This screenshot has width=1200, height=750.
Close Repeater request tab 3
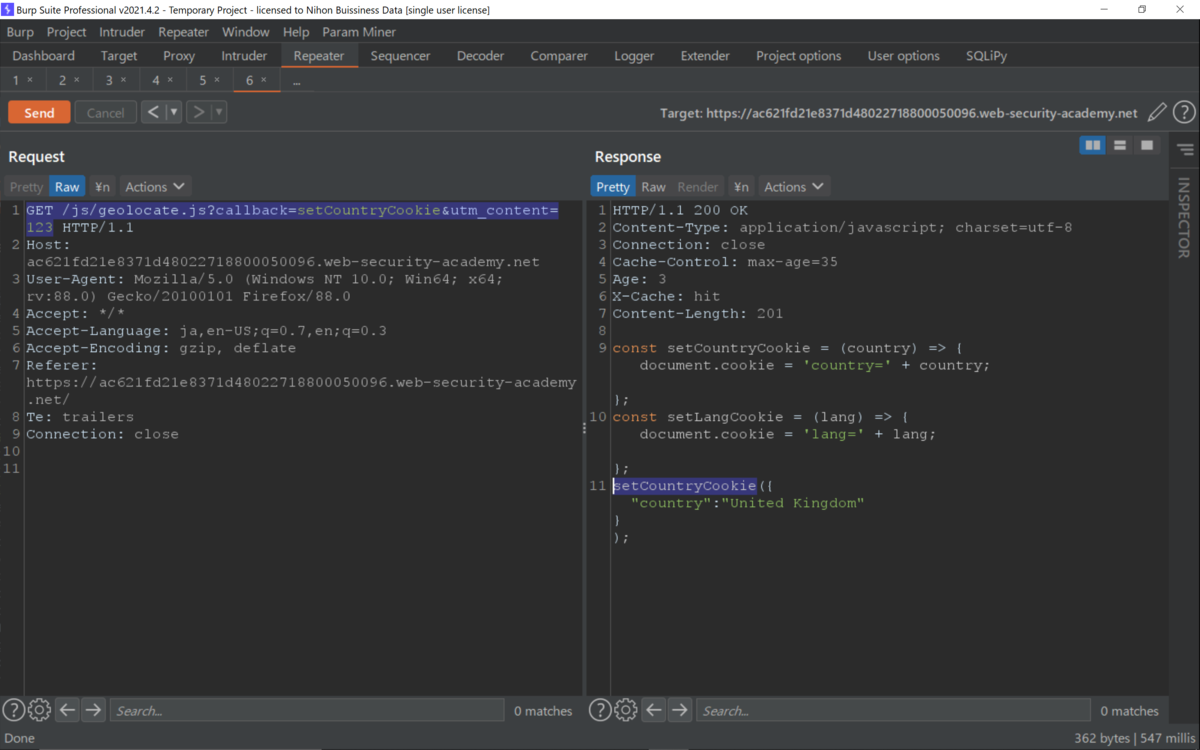[125, 80]
